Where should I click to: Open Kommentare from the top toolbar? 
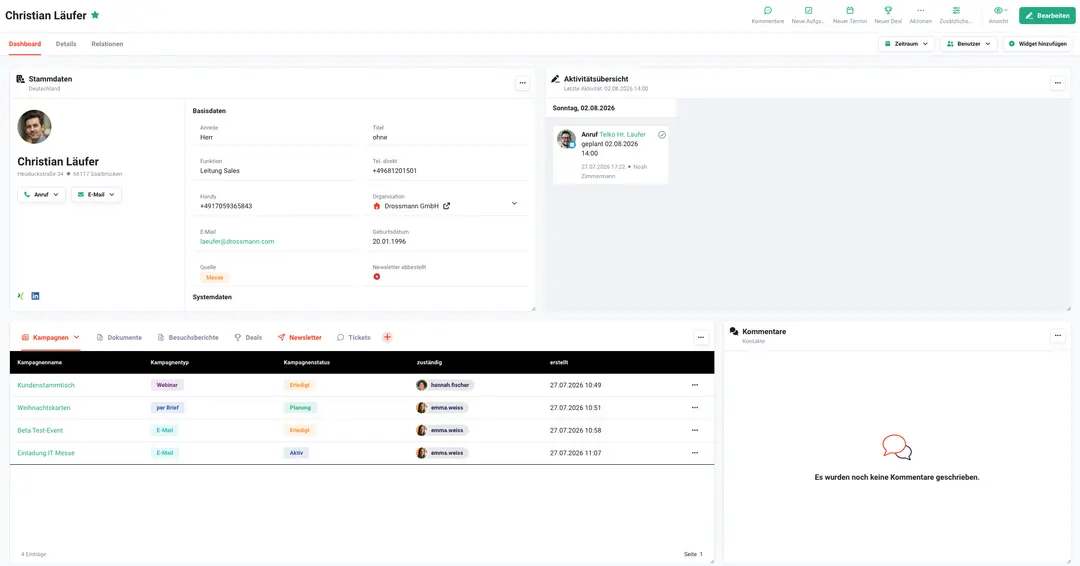click(x=767, y=15)
